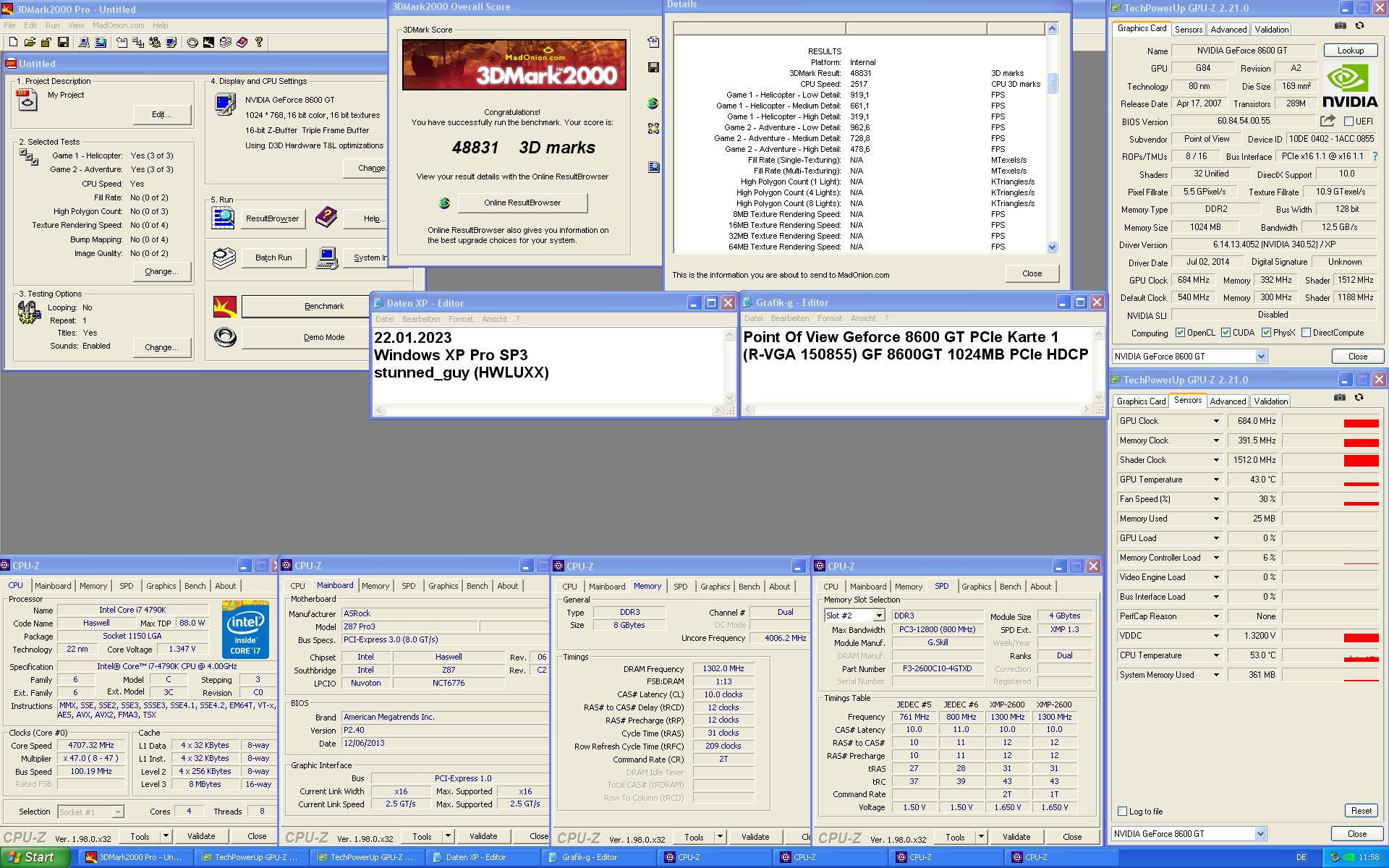Viewport: 1389px width, 868px height.
Task: Click the Start button on the taskbar
Action: tap(35, 857)
